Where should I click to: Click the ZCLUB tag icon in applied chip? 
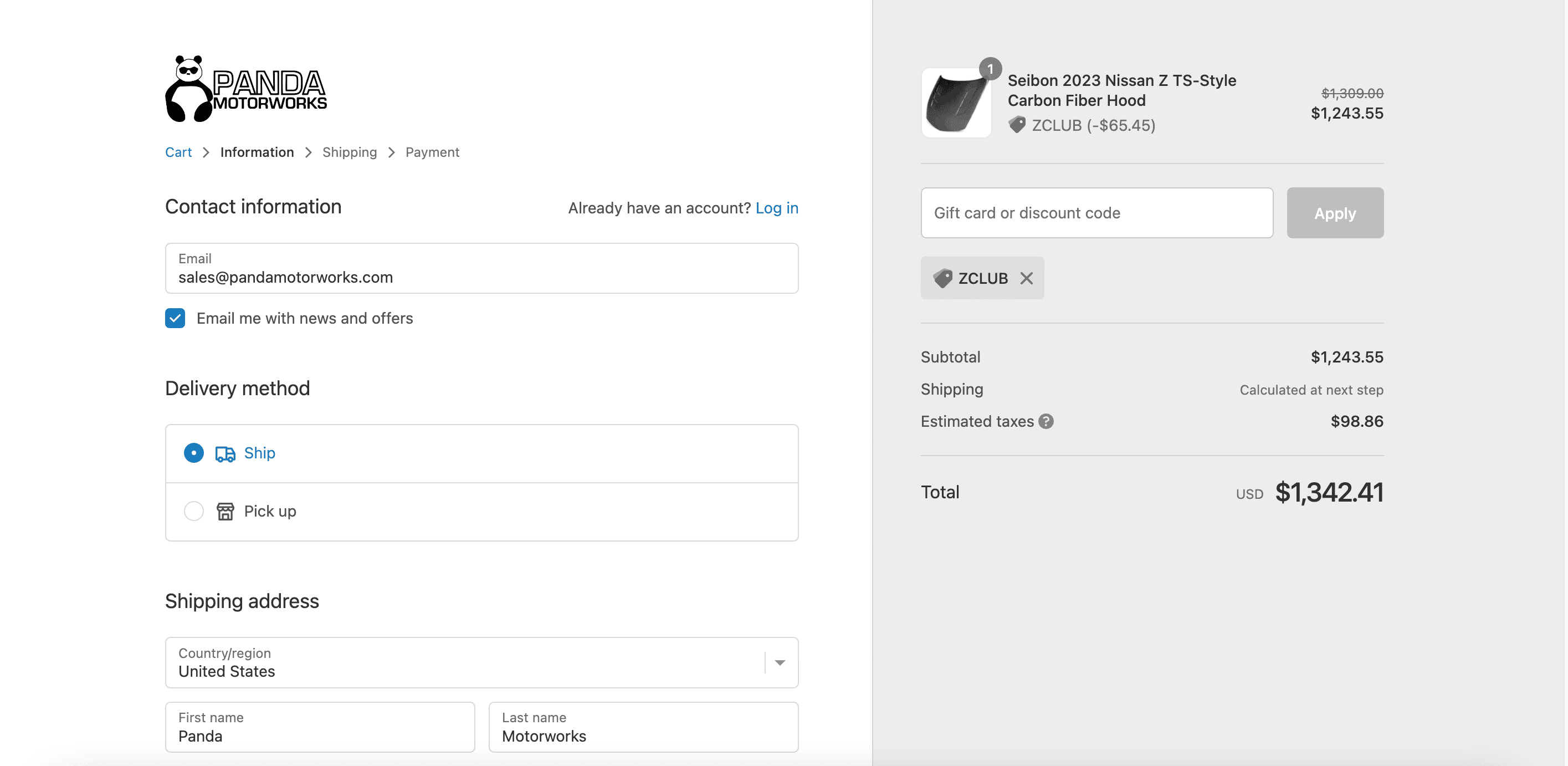(943, 278)
